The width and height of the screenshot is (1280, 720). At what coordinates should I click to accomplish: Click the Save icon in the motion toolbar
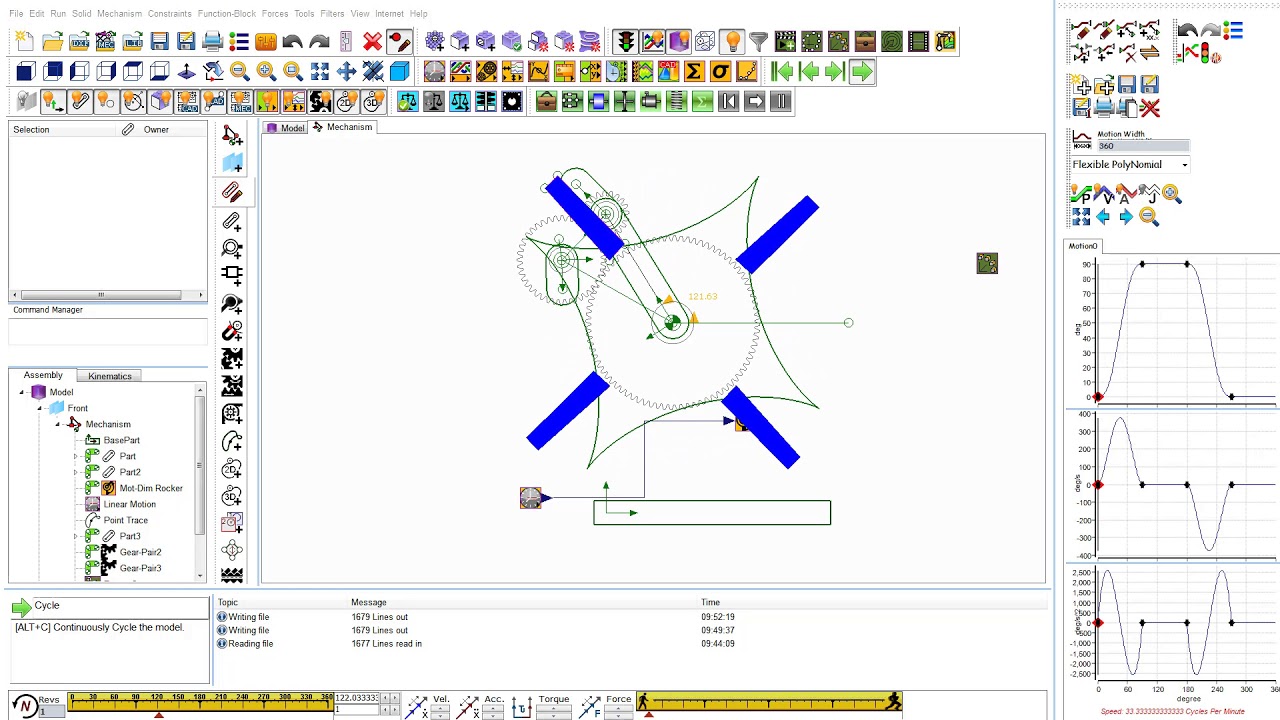(1127, 86)
